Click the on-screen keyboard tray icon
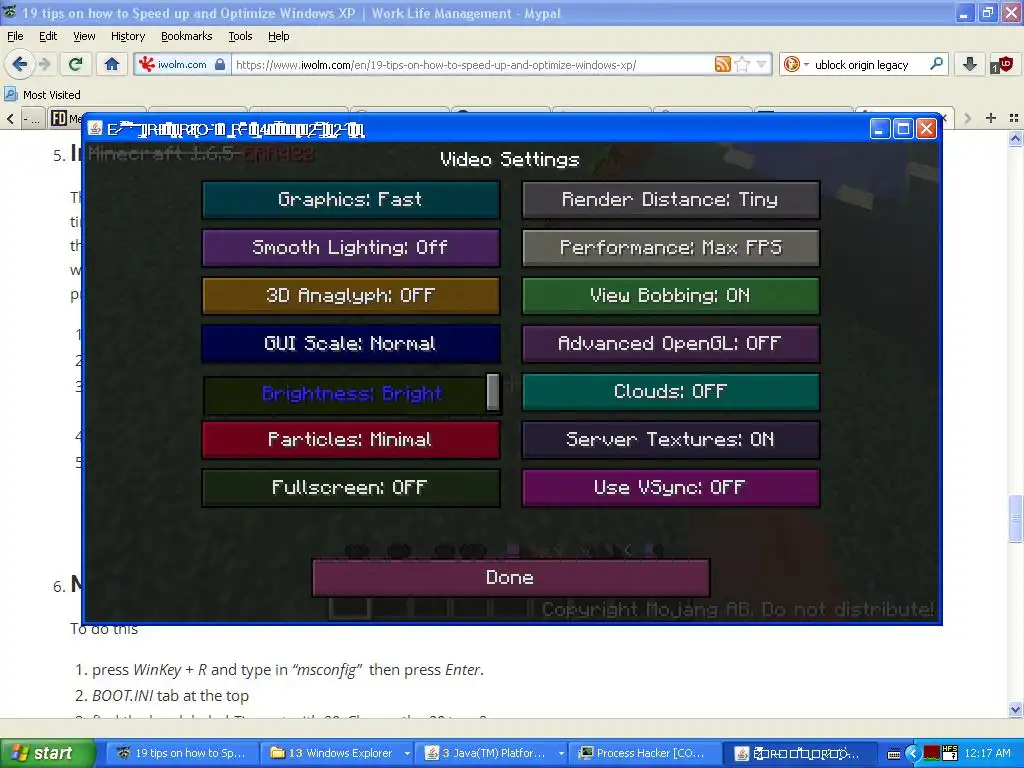Image resolution: width=1024 pixels, height=768 pixels. click(894, 754)
